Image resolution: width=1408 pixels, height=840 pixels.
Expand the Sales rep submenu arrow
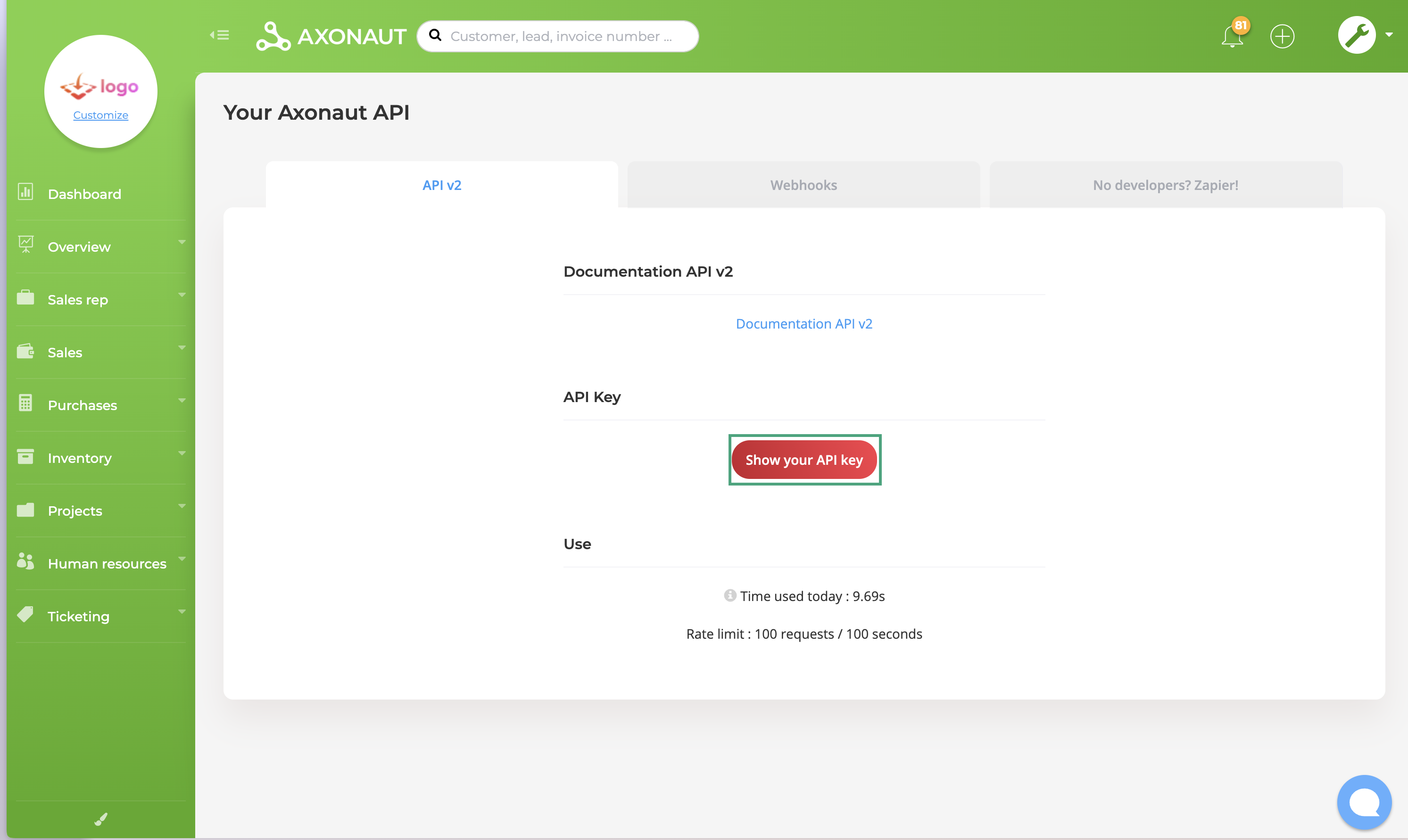pos(182,295)
